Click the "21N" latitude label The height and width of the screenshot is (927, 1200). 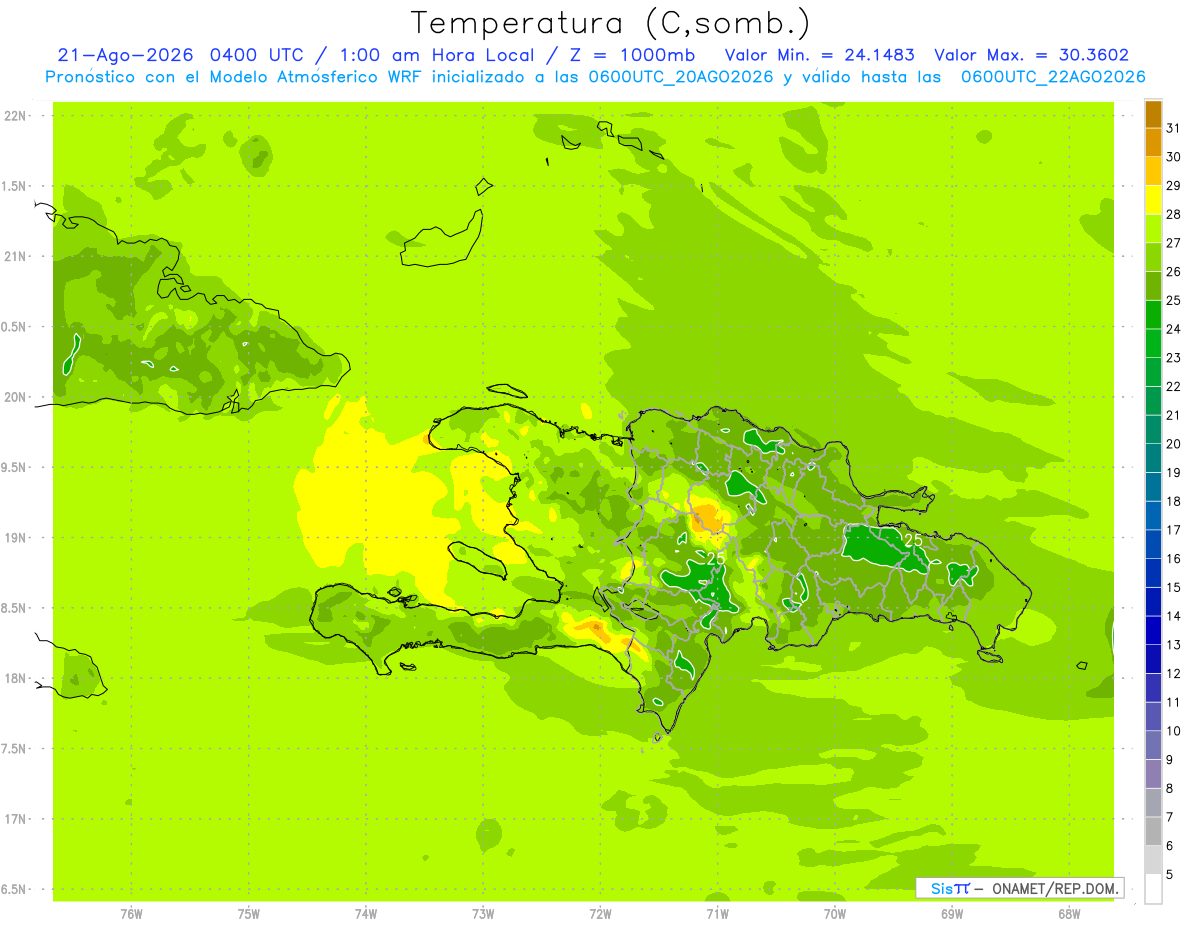point(16,257)
